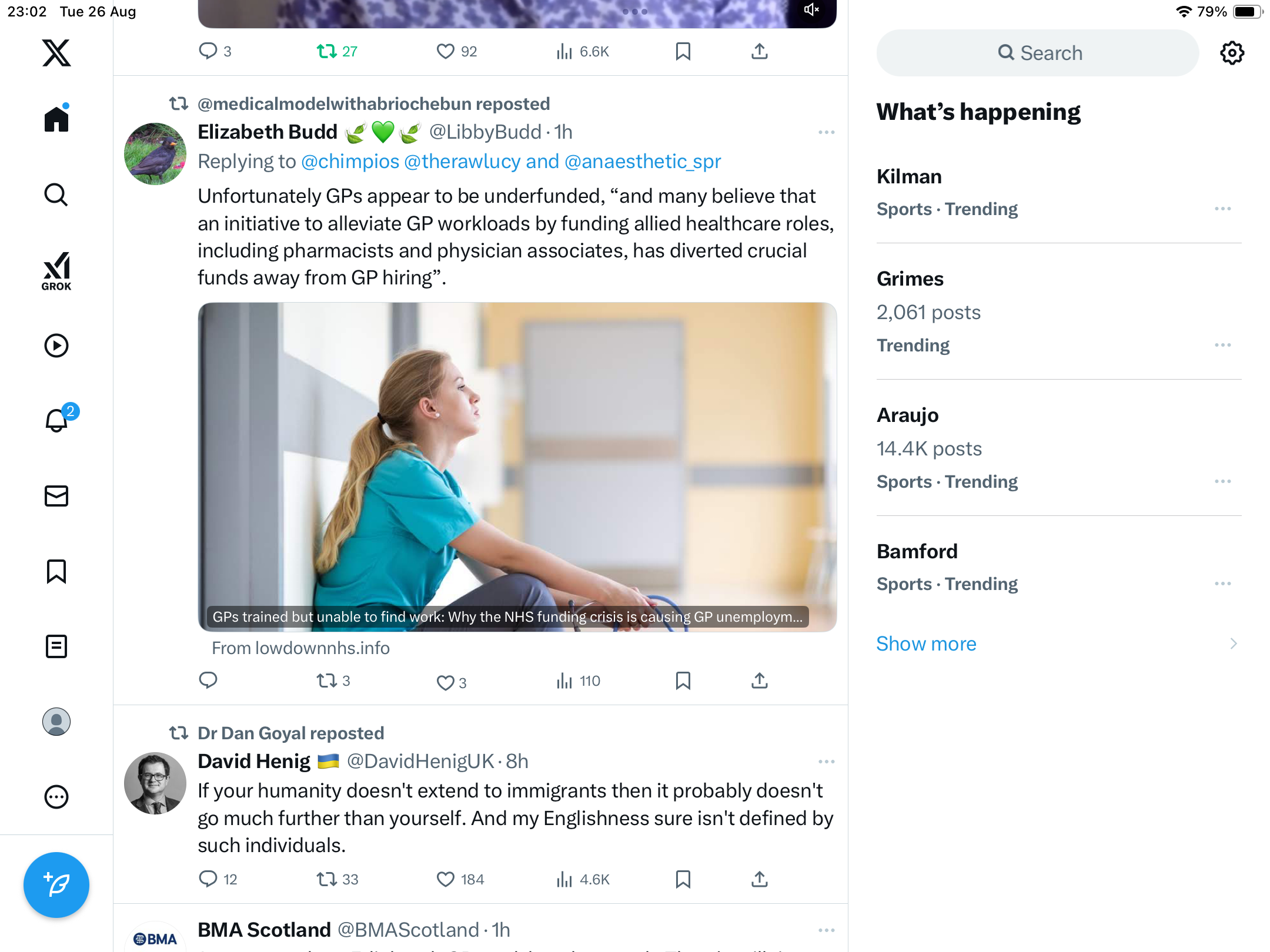Open the Lists icon in sidebar
Image resolution: width=1270 pixels, height=952 pixels.
pos(56,646)
